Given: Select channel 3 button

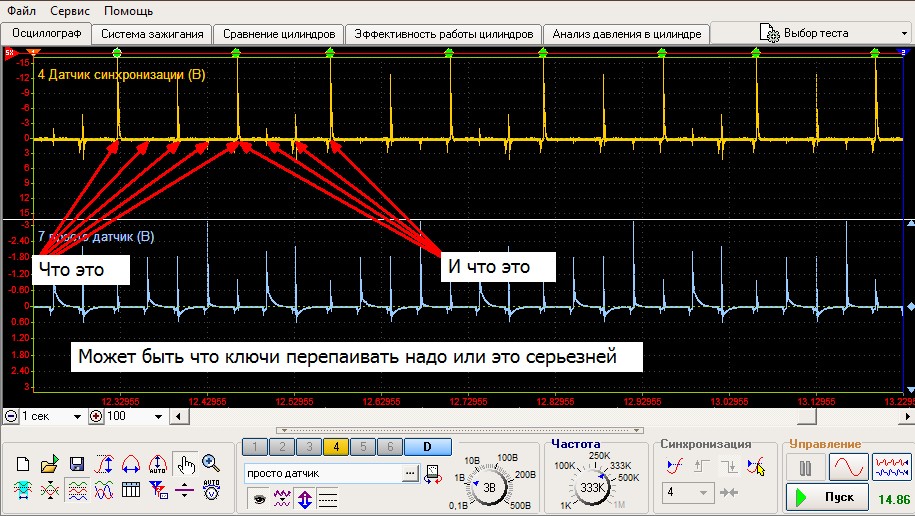Looking at the screenshot, I should click(309, 447).
